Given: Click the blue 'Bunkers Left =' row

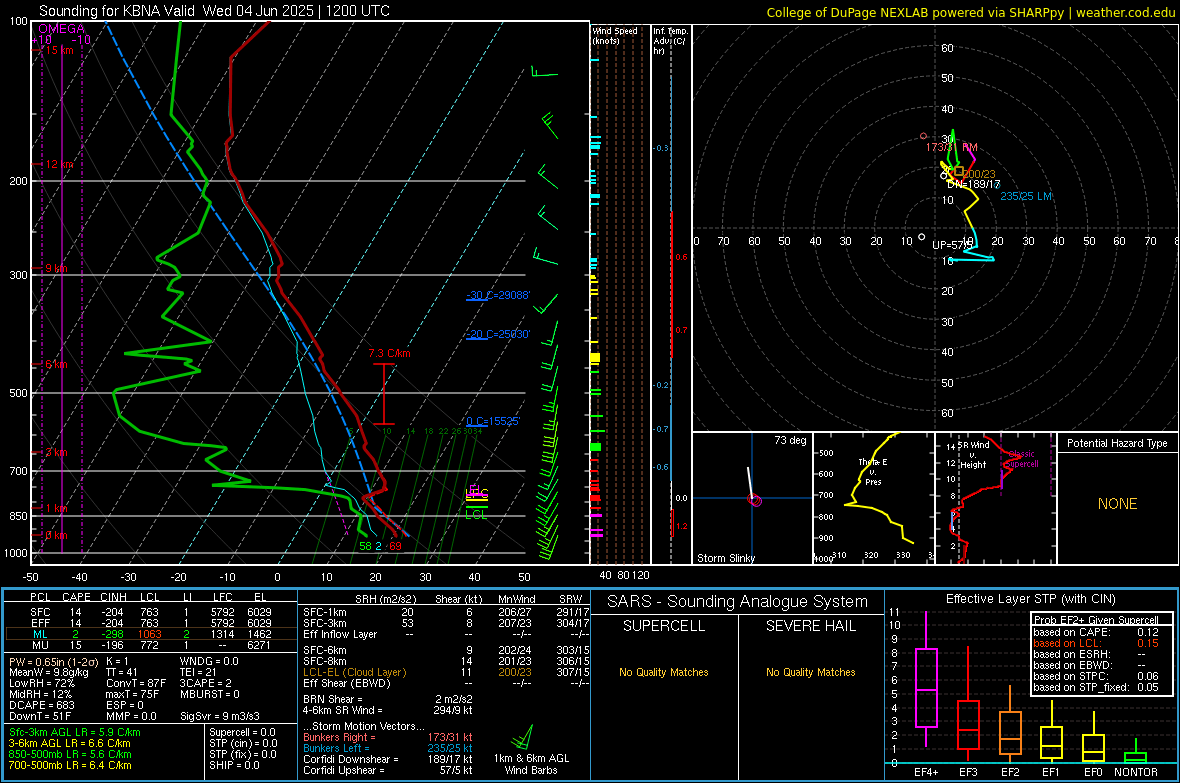Looking at the screenshot, I should point(388,748).
